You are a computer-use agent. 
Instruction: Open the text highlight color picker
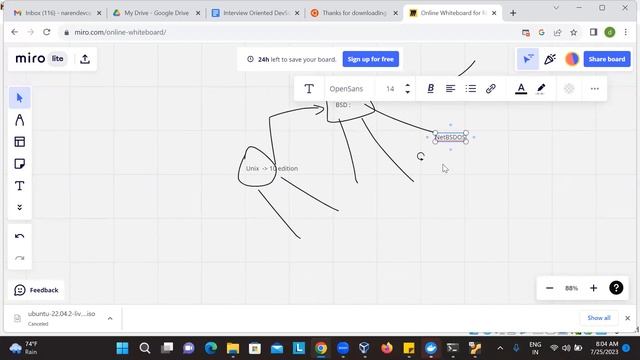pyautogui.click(x=541, y=89)
